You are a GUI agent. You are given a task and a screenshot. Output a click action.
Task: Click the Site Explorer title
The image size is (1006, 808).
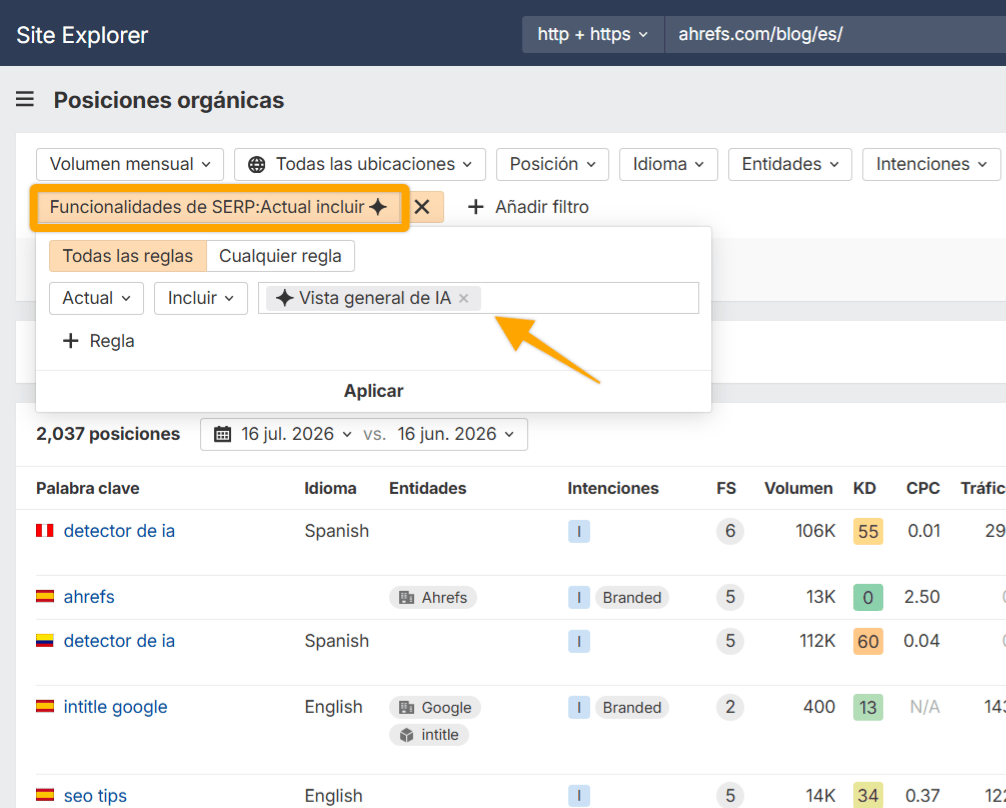tap(82, 35)
